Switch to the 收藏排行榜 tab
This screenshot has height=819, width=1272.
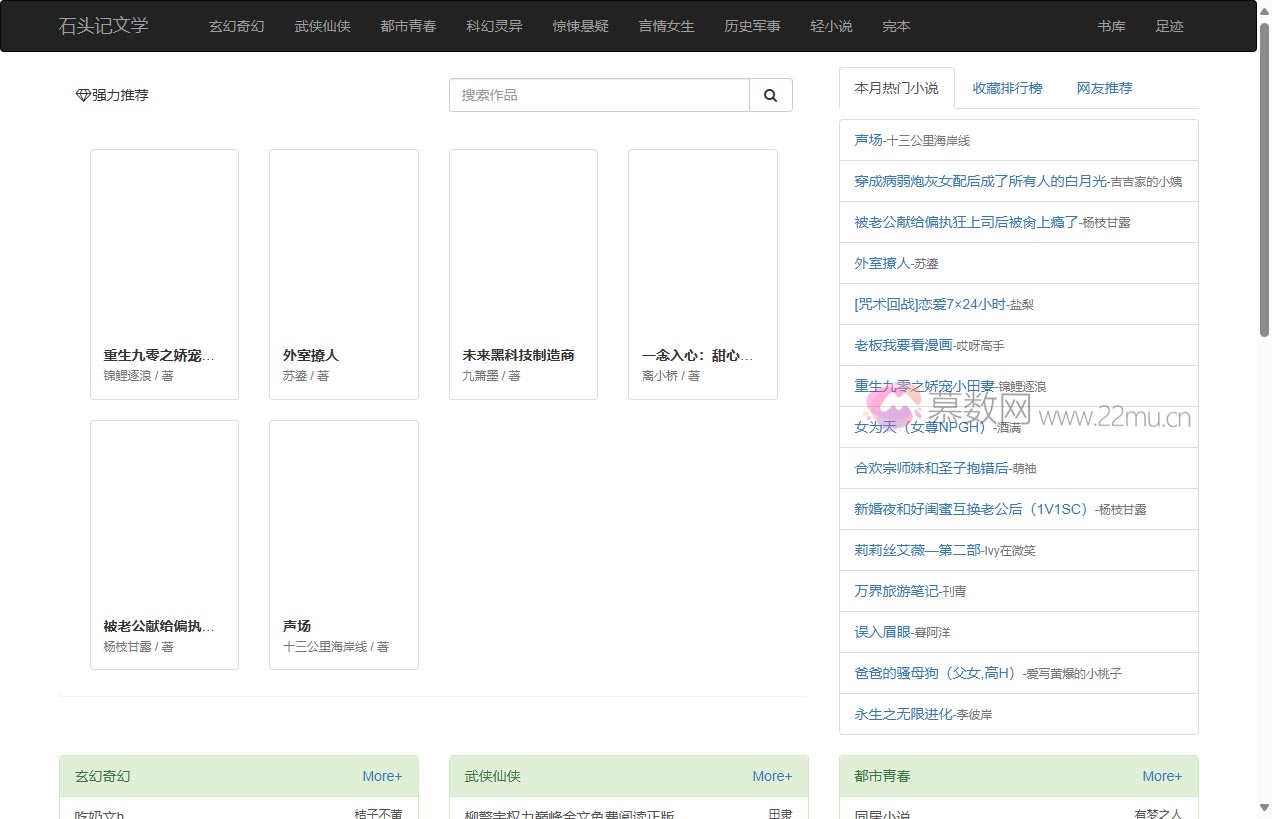click(1007, 88)
